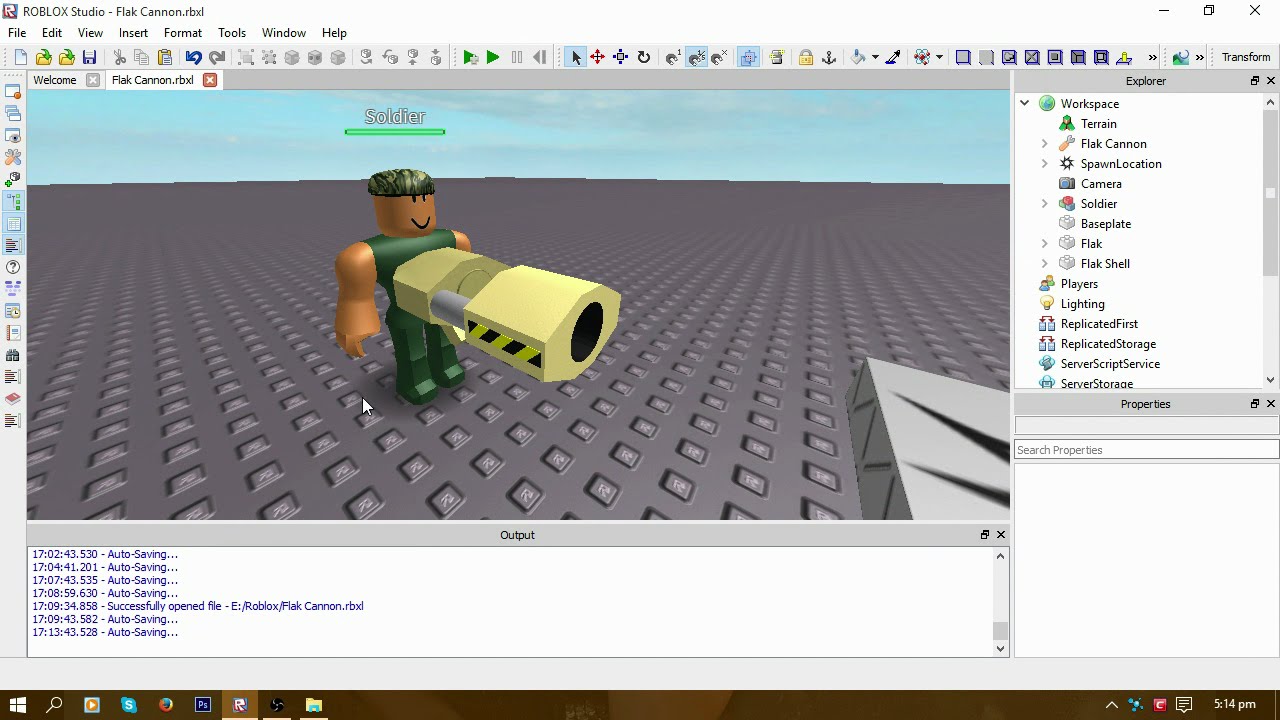This screenshot has width=1280, height=720.
Task: Set snap to one-stud grid magnet
Action: pos(673,58)
